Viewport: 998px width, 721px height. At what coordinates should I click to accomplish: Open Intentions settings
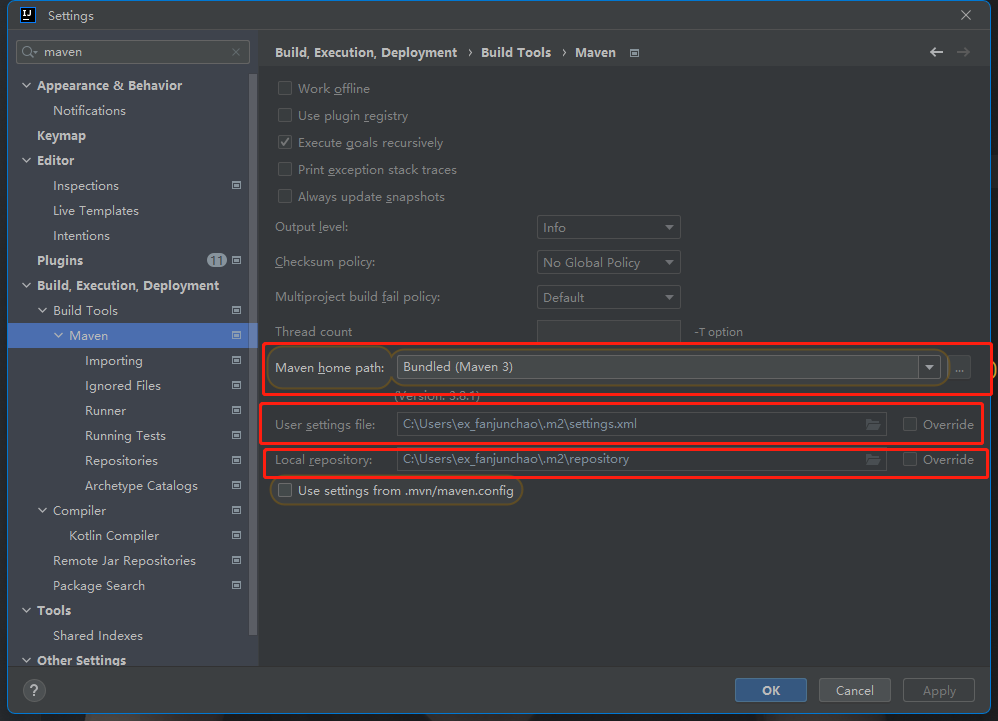pyautogui.click(x=81, y=235)
